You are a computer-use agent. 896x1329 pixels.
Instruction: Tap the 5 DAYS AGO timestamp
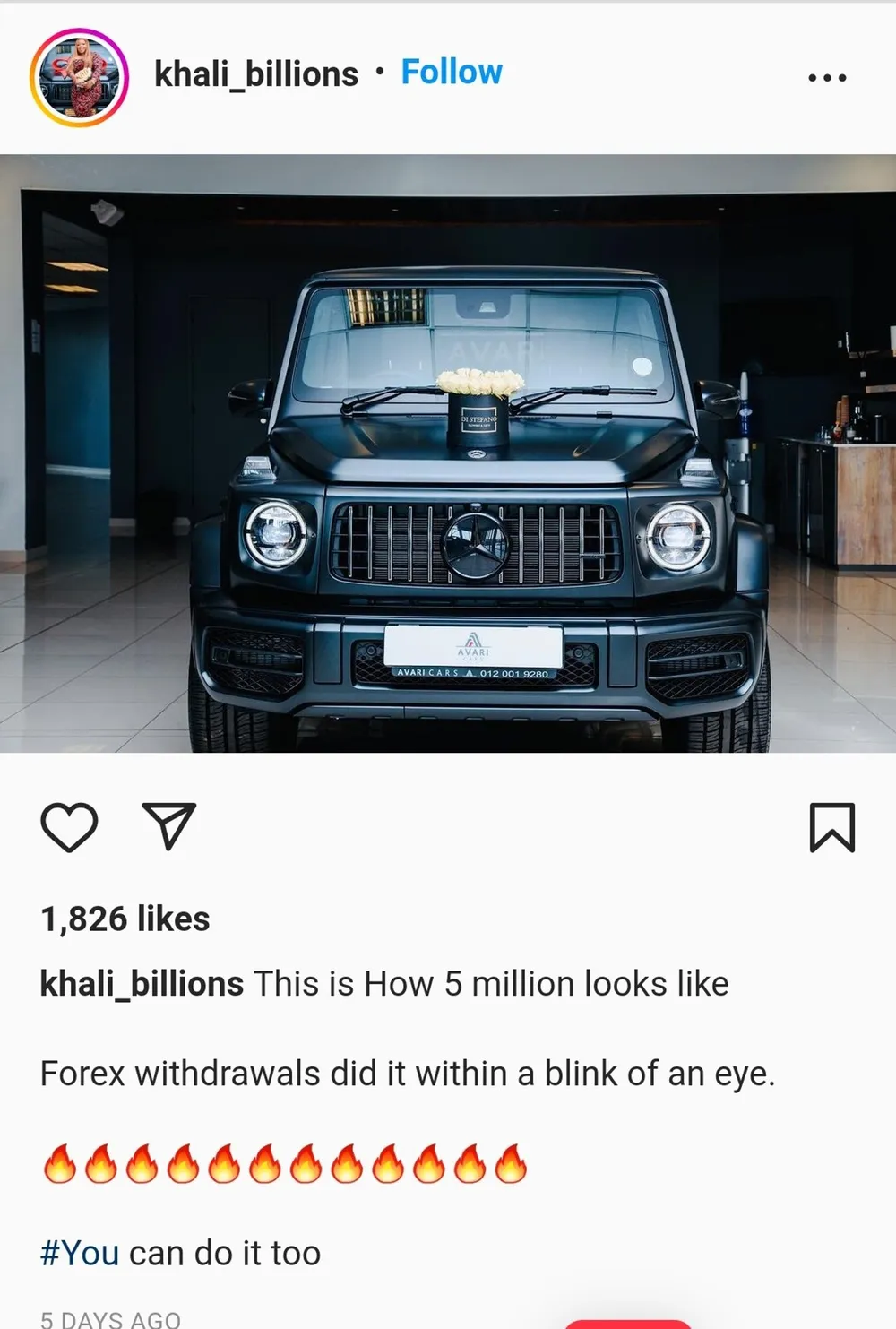(110, 1319)
